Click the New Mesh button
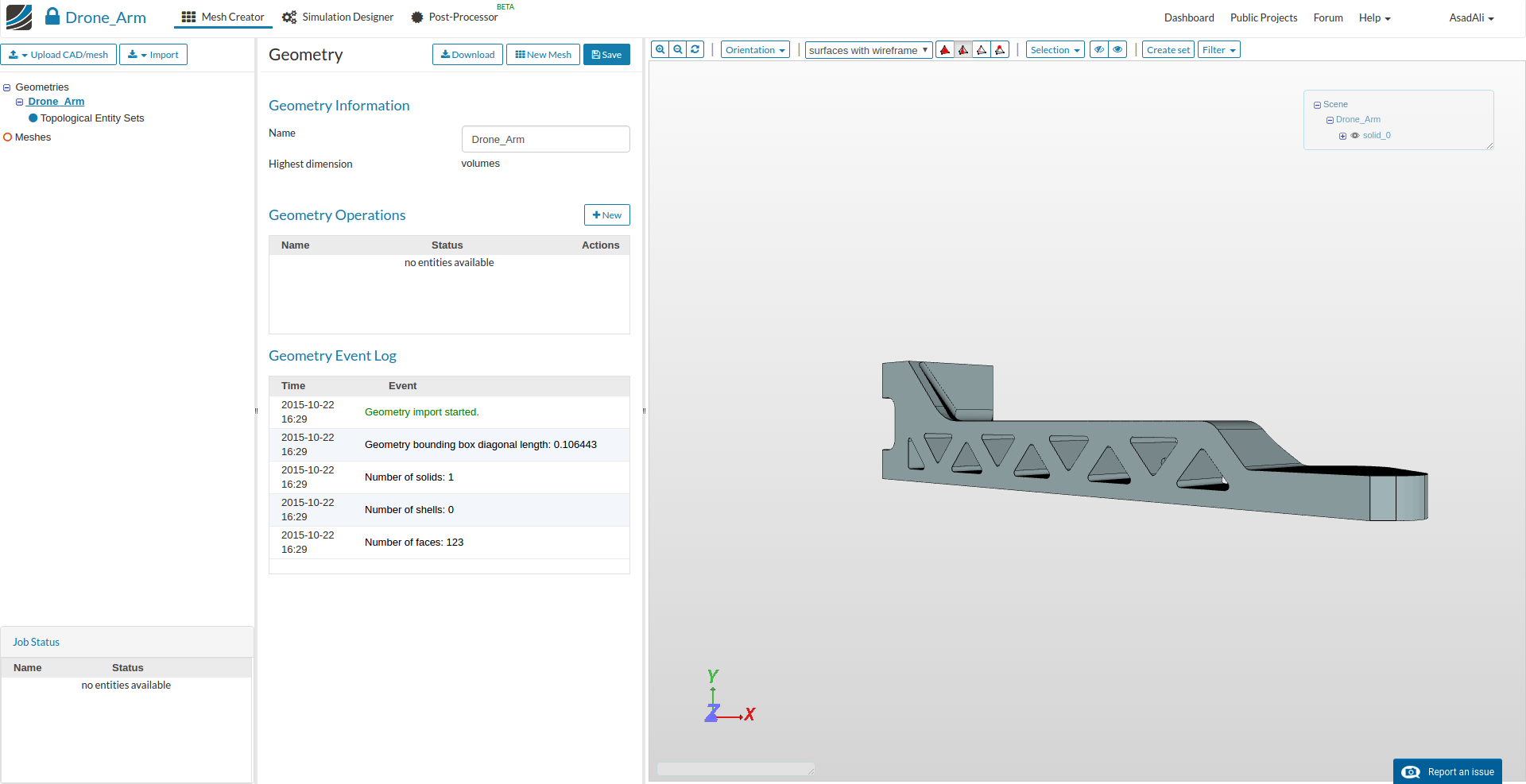The width and height of the screenshot is (1526, 784). point(543,55)
